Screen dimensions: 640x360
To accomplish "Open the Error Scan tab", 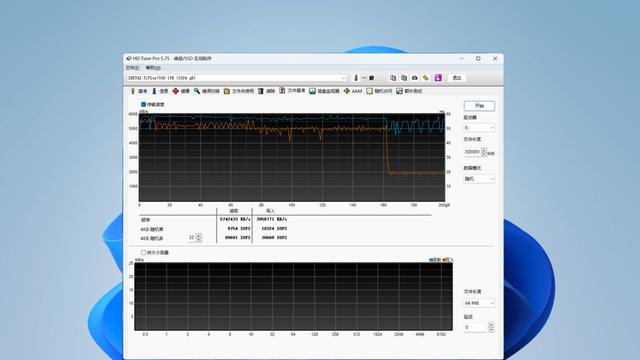I will pyautogui.click(x=207, y=91).
